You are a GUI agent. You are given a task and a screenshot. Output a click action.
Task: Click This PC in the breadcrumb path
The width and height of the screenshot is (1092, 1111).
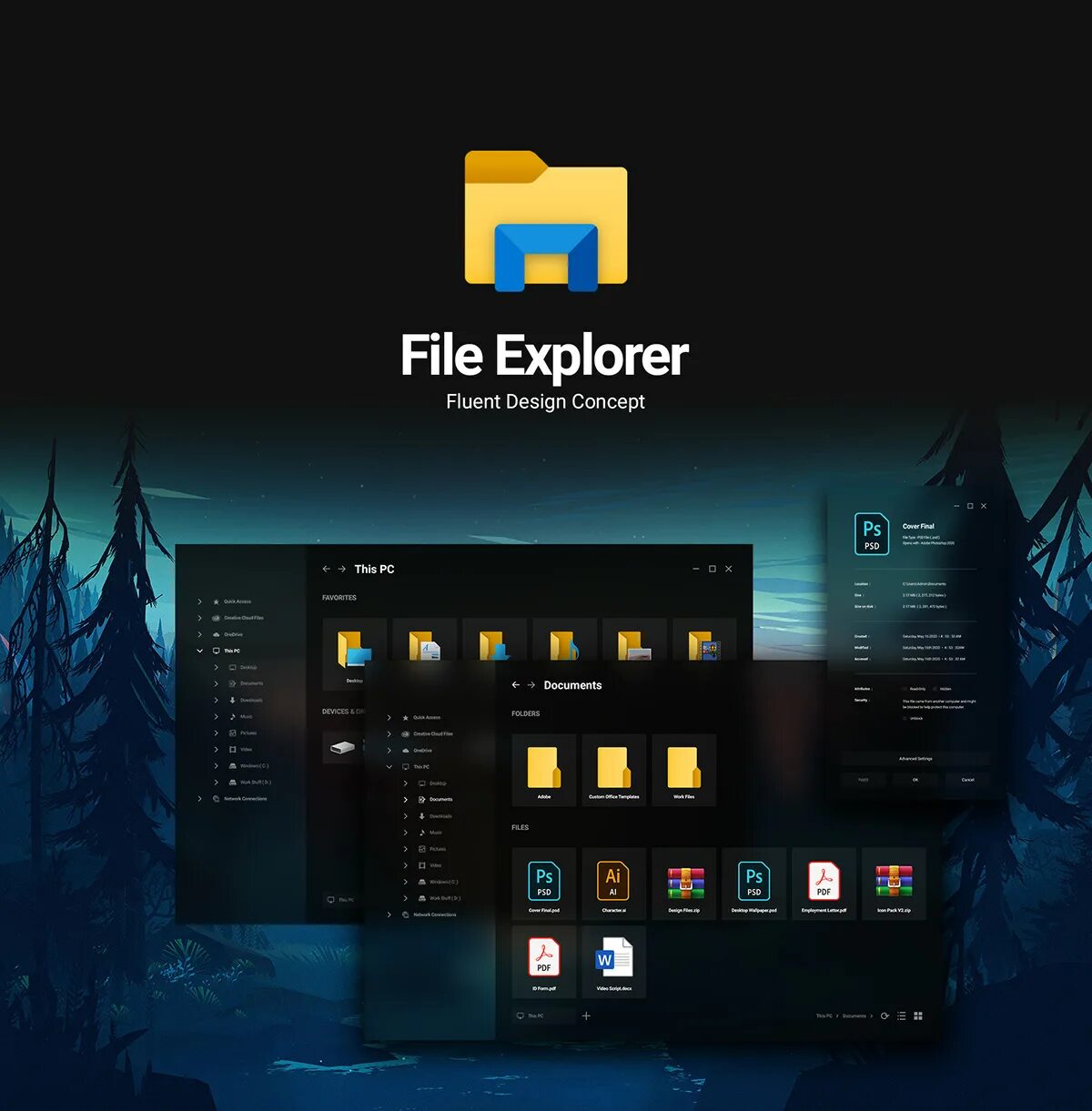click(824, 1015)
